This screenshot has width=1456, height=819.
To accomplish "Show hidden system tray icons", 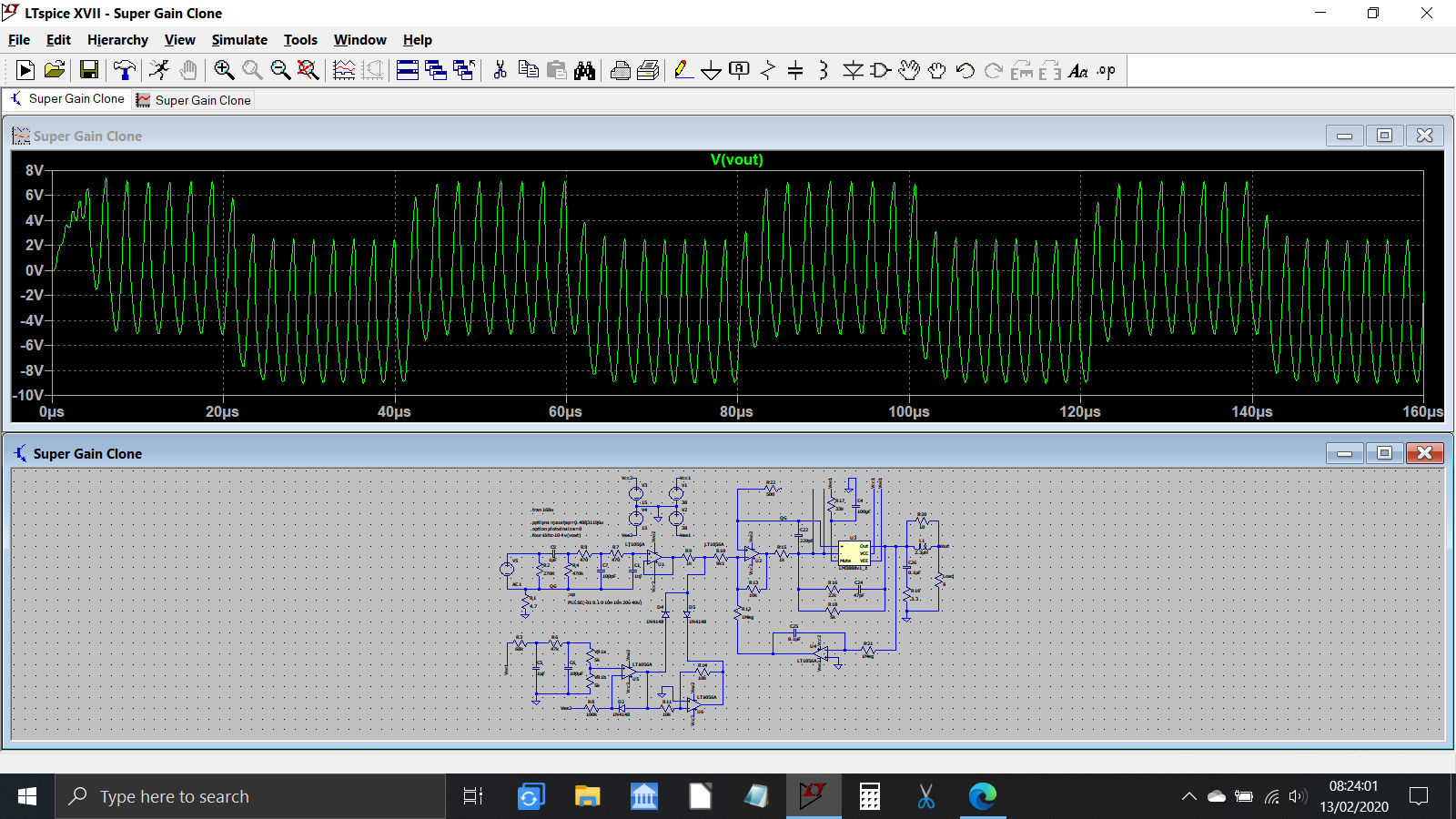I will 1188,796.
